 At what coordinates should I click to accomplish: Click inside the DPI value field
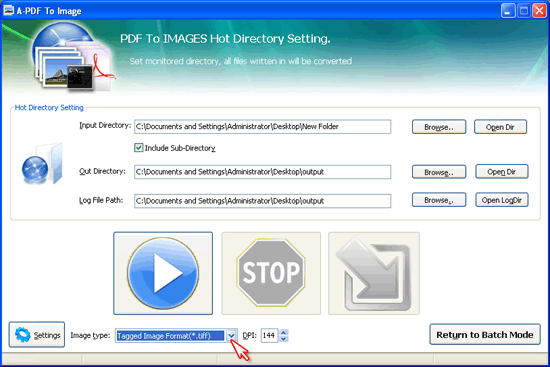pyautogui.click(x=269, y=335)
